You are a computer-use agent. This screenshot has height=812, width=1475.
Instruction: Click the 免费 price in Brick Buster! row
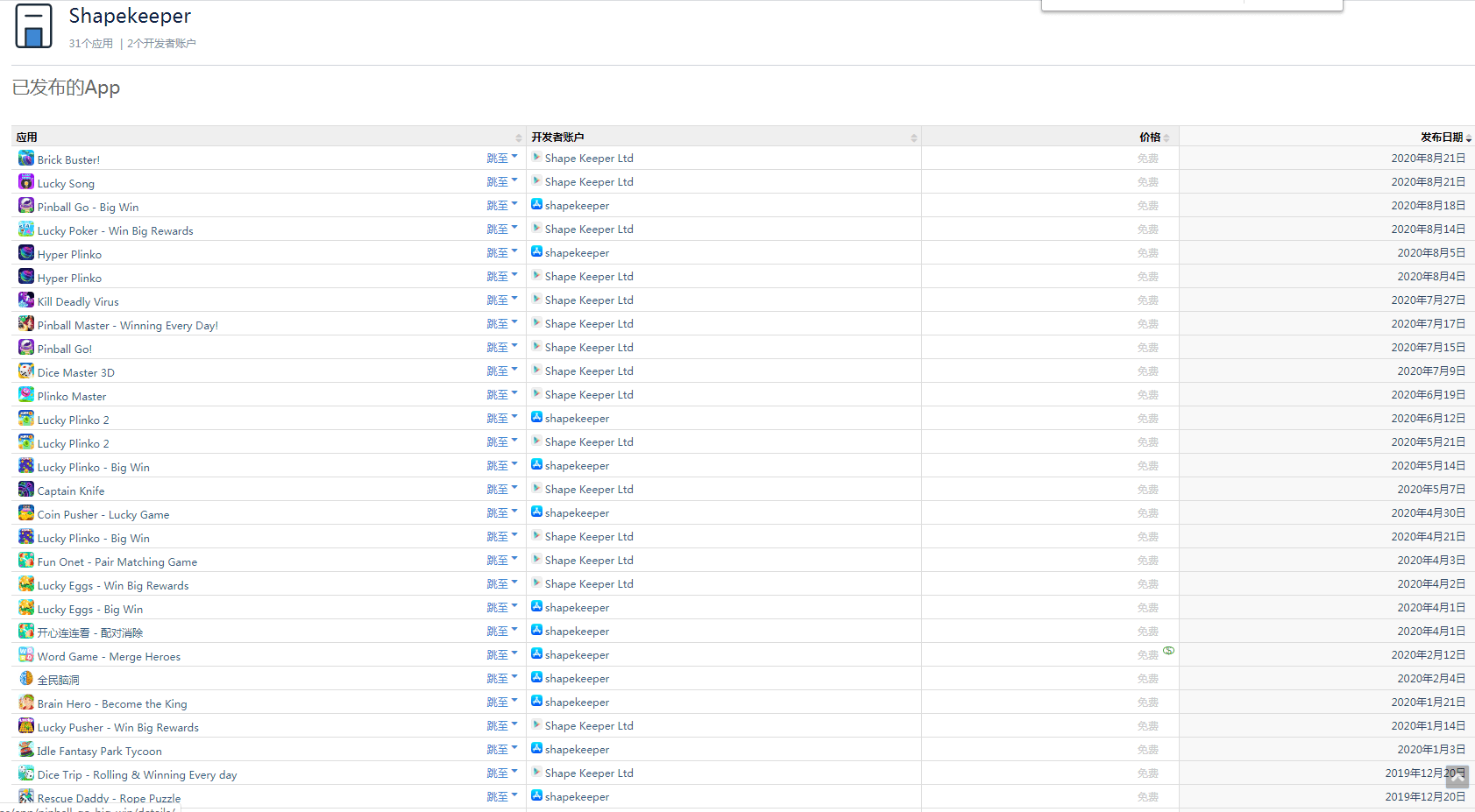point(1148,159)
